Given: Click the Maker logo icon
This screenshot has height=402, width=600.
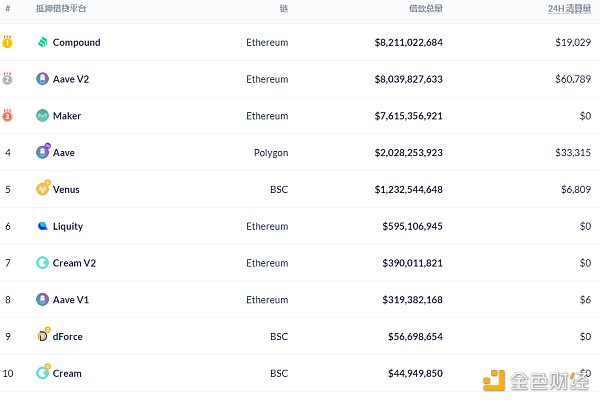Looking at the screenshot, I should click(x=42, y=116).
